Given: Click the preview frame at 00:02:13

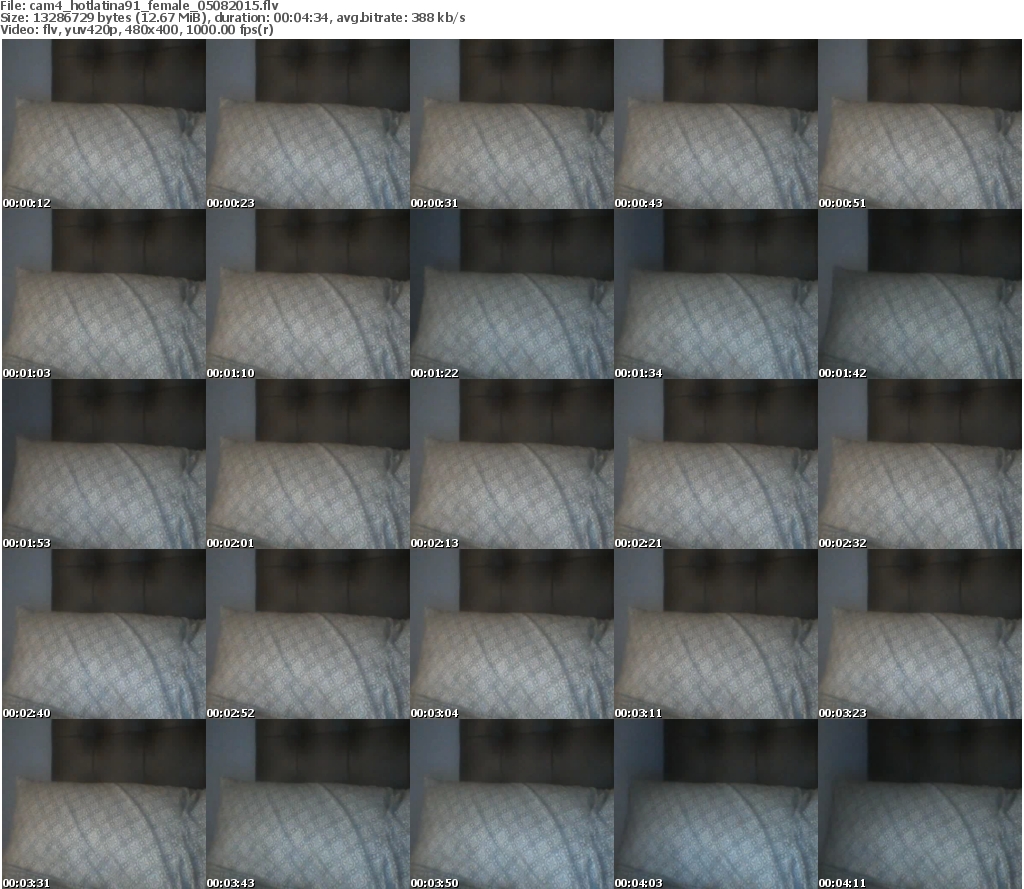Looking at the screenshot, I should point(512,464).
